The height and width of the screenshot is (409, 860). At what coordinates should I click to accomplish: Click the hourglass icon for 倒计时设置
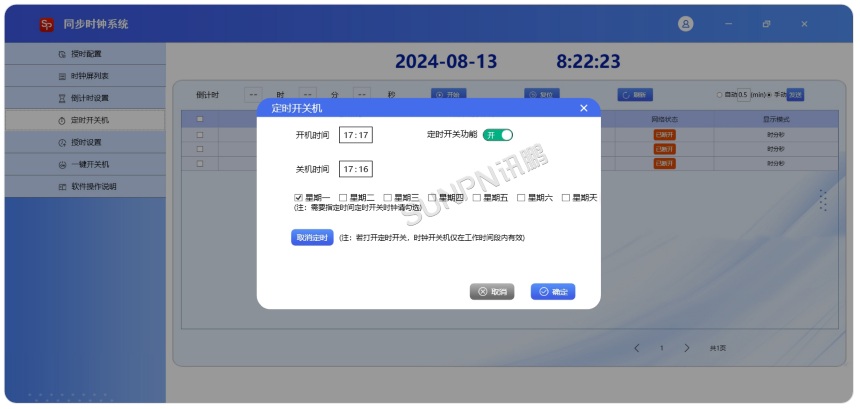coord(62,98)
